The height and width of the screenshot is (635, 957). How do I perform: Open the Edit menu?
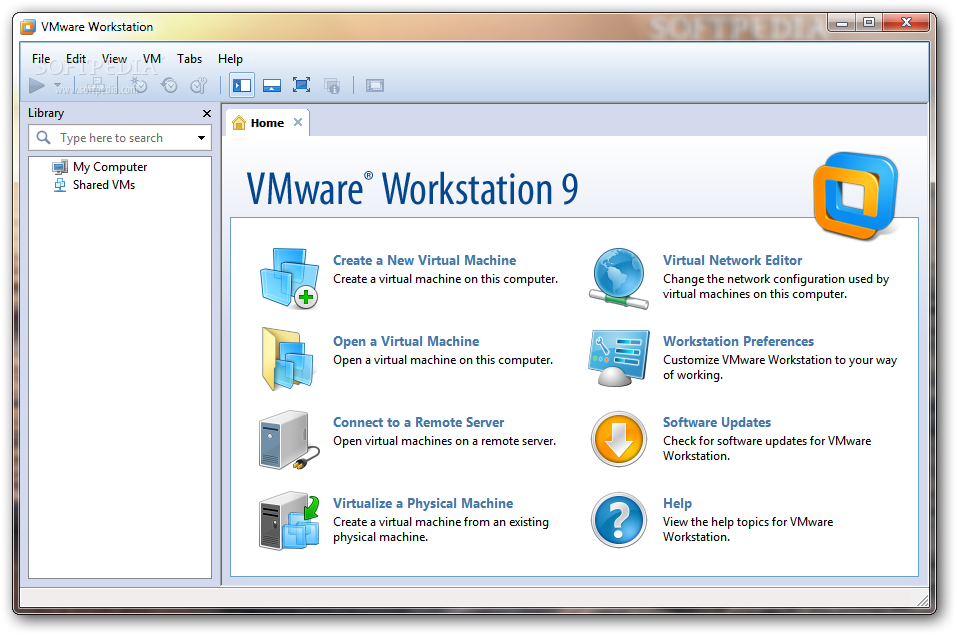tap(76, 59)
